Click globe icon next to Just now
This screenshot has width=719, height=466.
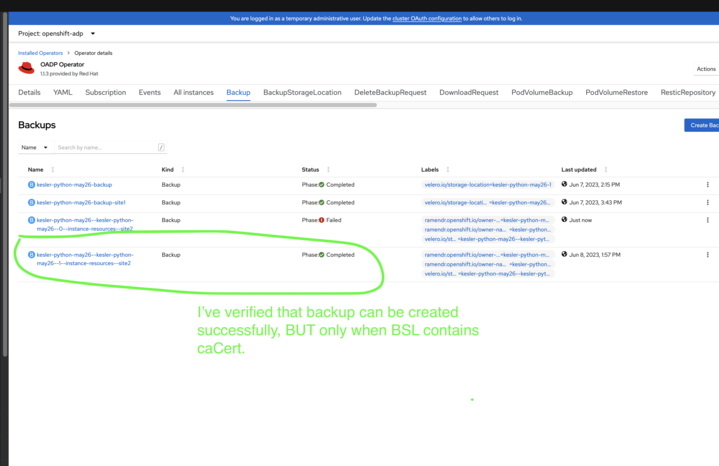tap(564, 220)
